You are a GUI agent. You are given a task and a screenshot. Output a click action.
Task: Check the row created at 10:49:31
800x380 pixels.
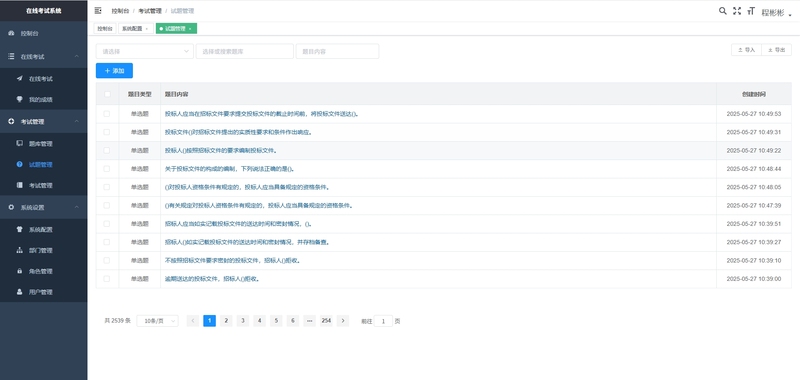pyautogui.click(x=107, y=132)
